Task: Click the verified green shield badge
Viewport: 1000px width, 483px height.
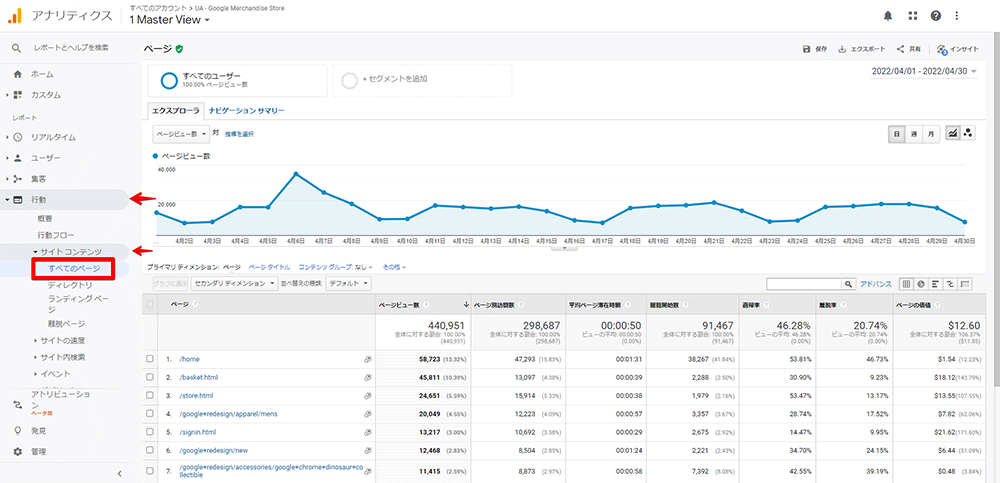Action: click(180, 48)
